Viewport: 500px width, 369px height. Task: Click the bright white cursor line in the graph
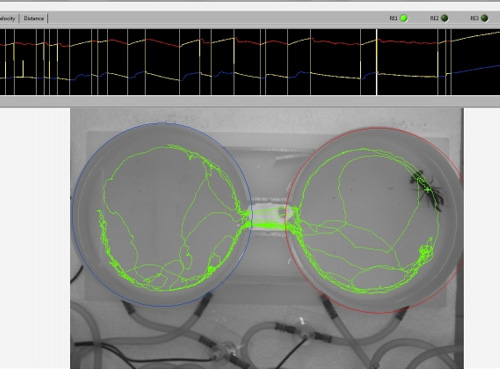click(377, 62)
